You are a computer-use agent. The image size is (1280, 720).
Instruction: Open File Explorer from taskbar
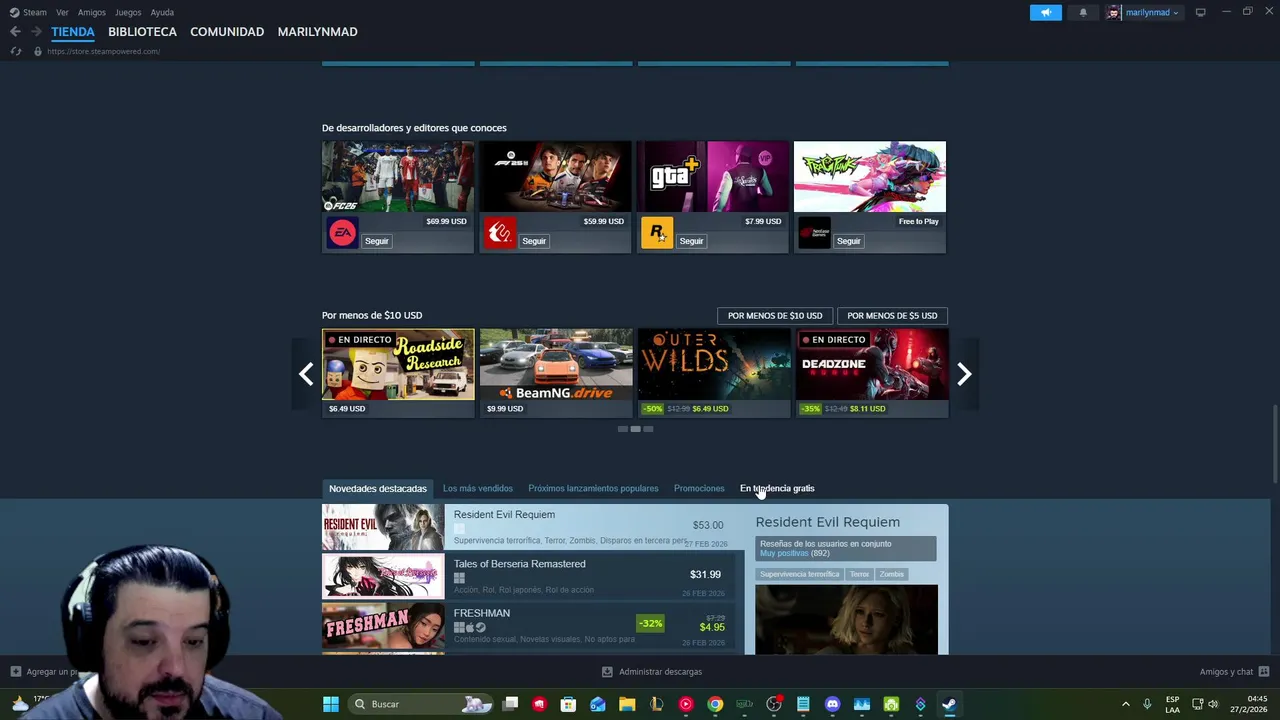(x=627, y=704)
